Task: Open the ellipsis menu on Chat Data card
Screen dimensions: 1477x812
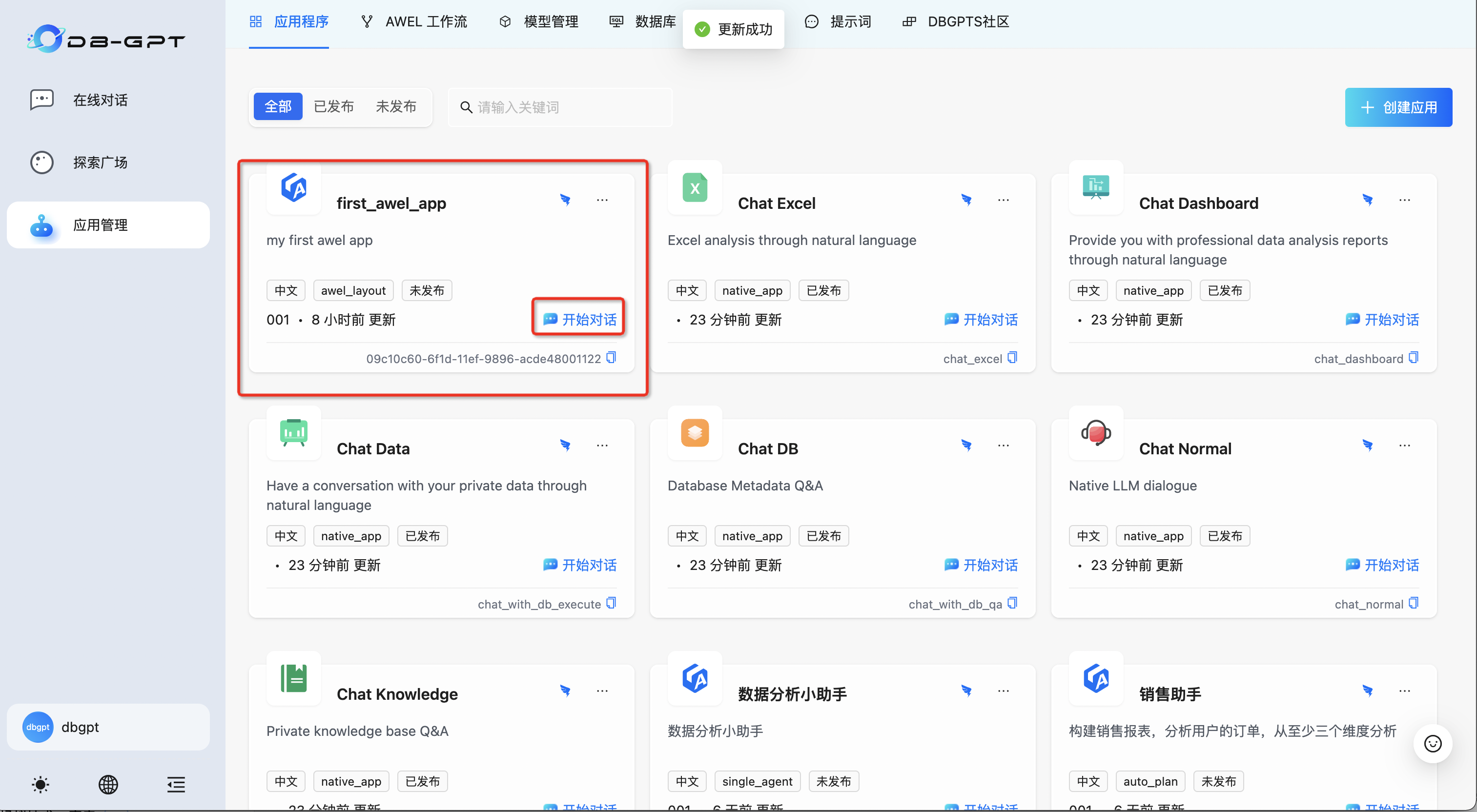Action: pos(602,445)
